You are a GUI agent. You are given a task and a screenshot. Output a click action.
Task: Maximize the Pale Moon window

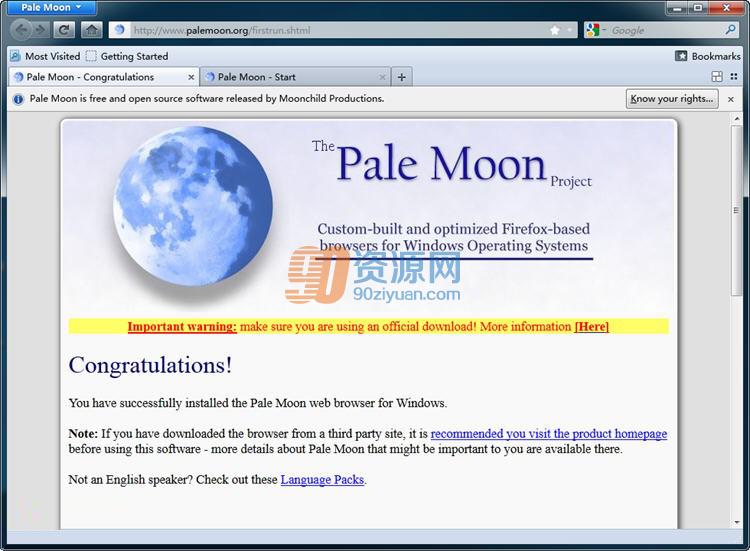(699, 7)
